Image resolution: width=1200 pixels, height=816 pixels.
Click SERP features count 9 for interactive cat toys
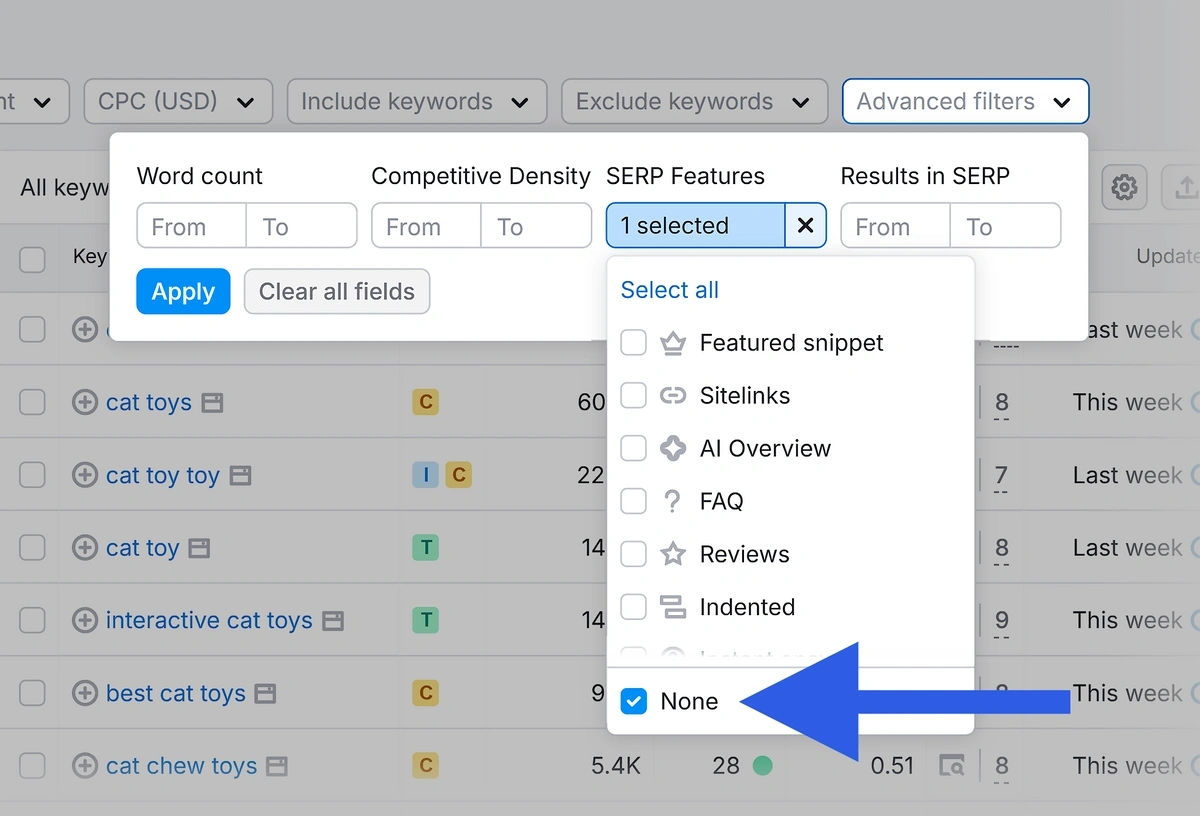pos(1002,623)
